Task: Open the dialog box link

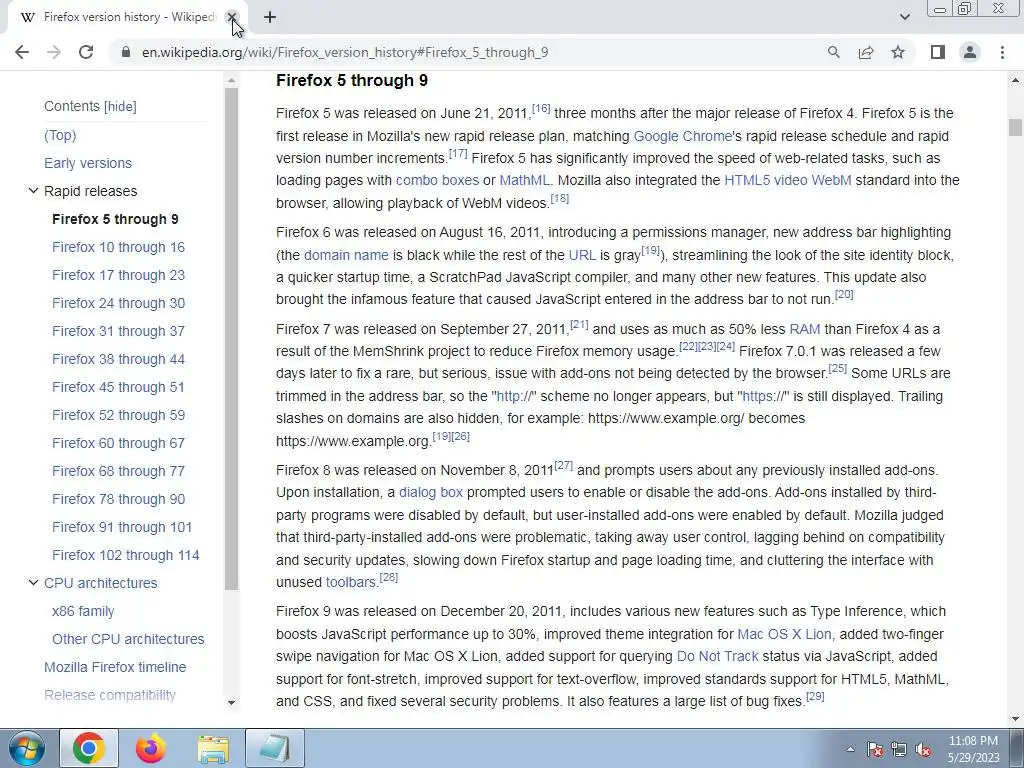Action: 431,492
